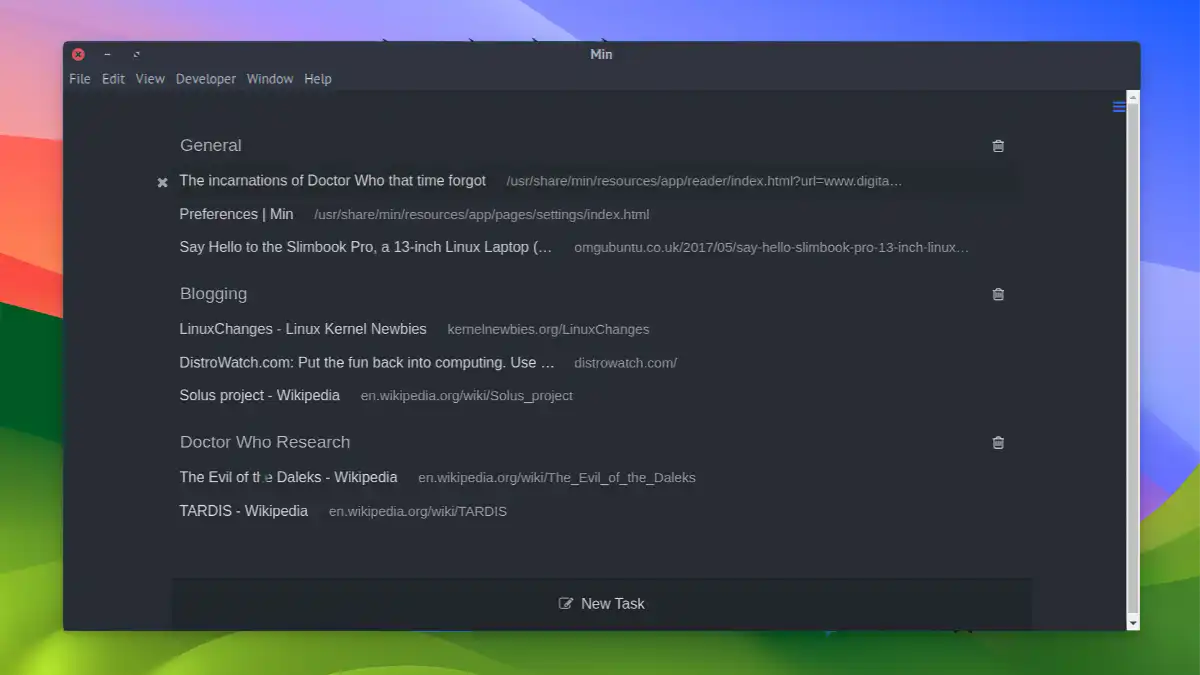
Task: Open The Evil of the Daleks tab
Action: point(288,477)
